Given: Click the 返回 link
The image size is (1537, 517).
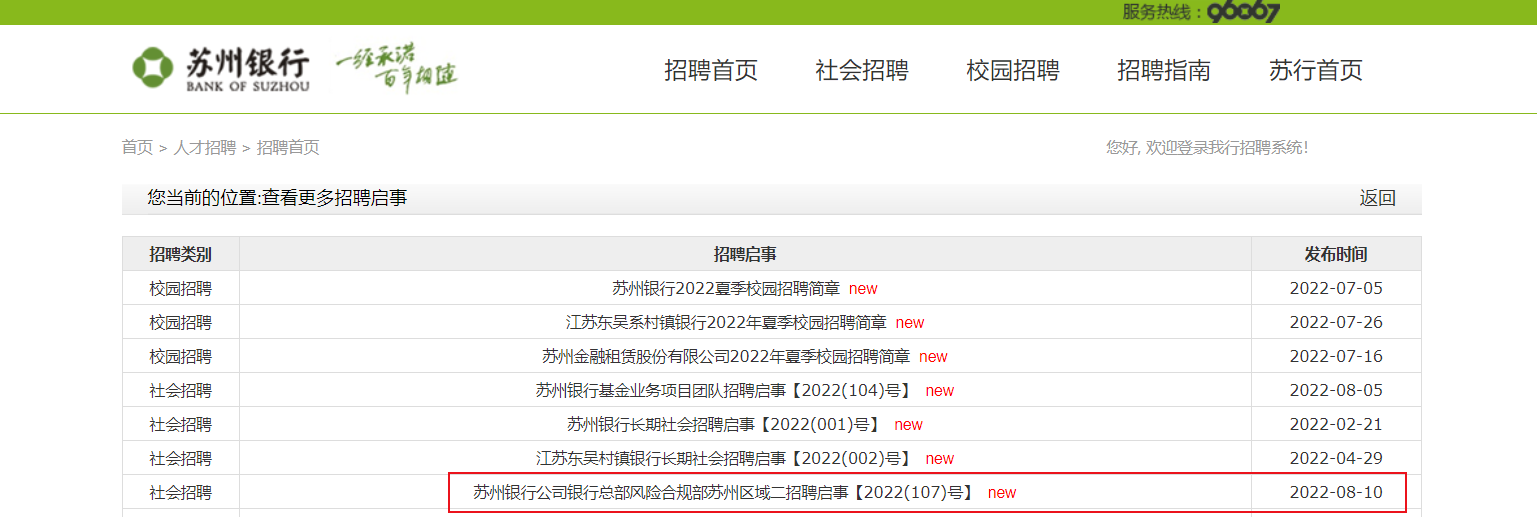Looking at the screenshot, I should [1377, 198].
